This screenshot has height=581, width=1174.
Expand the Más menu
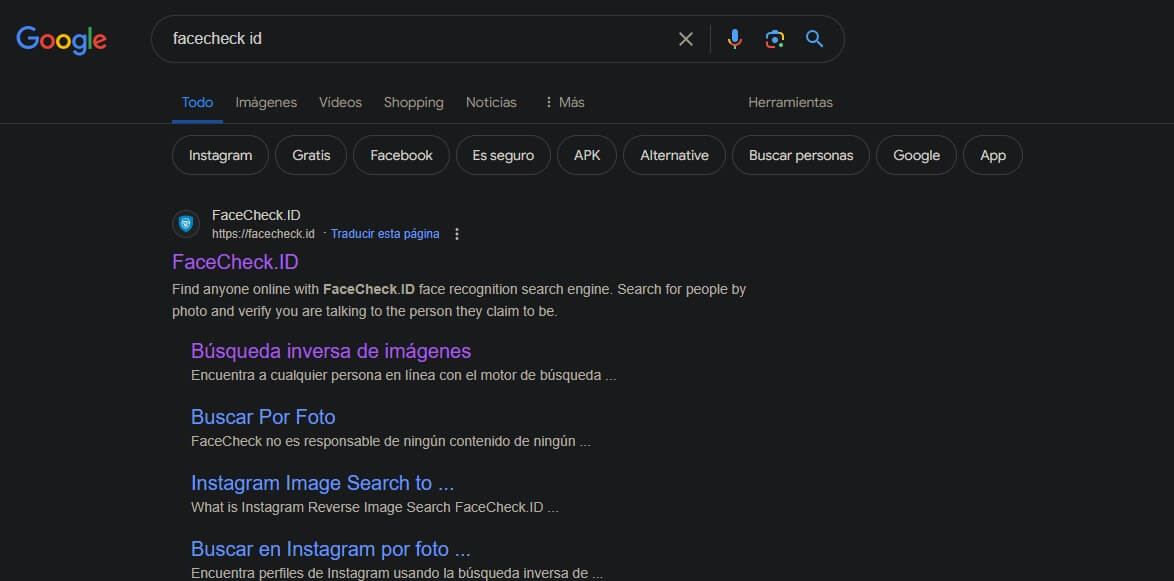[564, 103]
